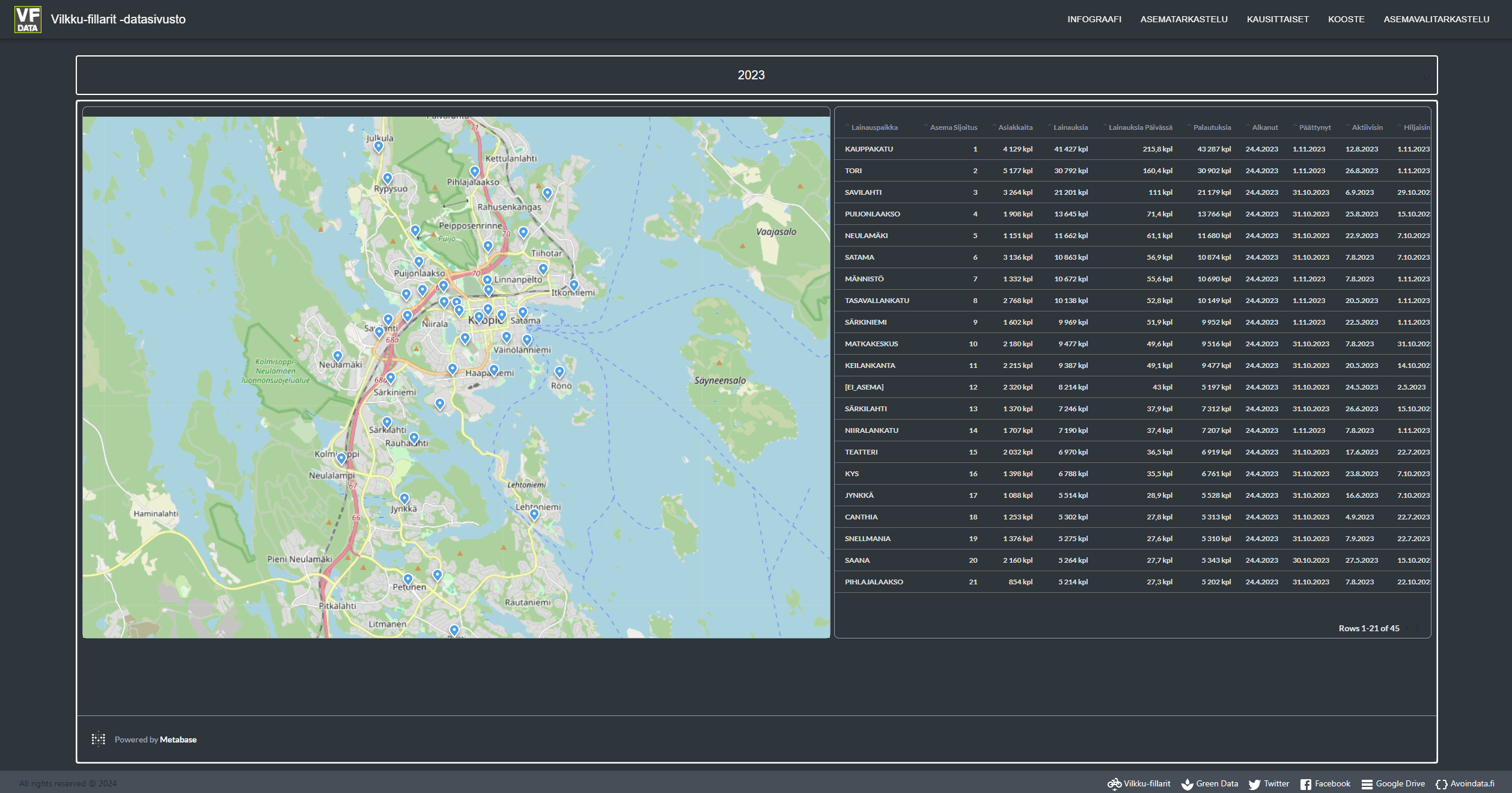Viewport: 1512px width, 793px height.
Task: Select the Kolmisoppi map pin
Action: pyautogui.click(x=341, y=459)
